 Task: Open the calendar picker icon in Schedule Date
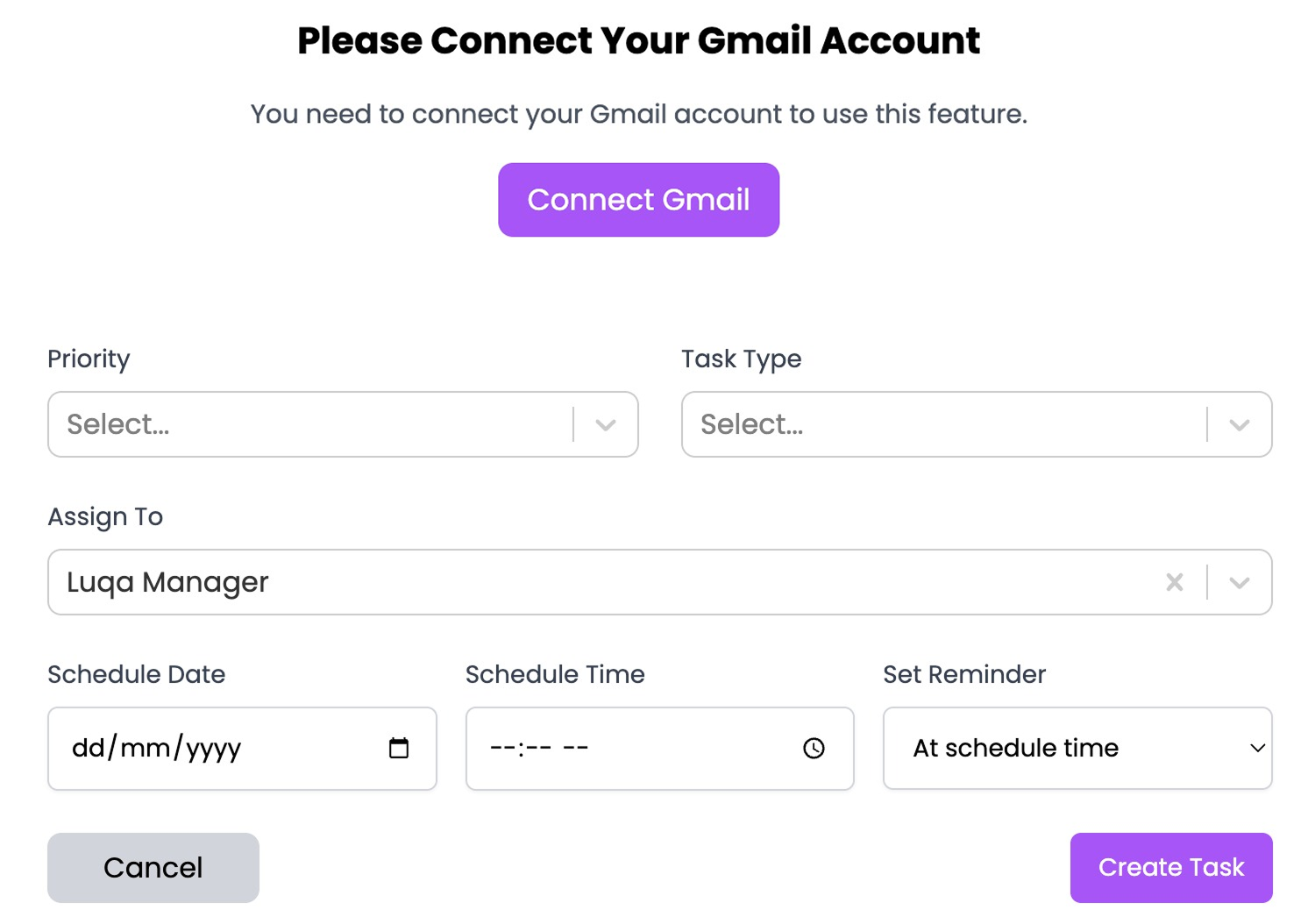click(x=399, y=748)
